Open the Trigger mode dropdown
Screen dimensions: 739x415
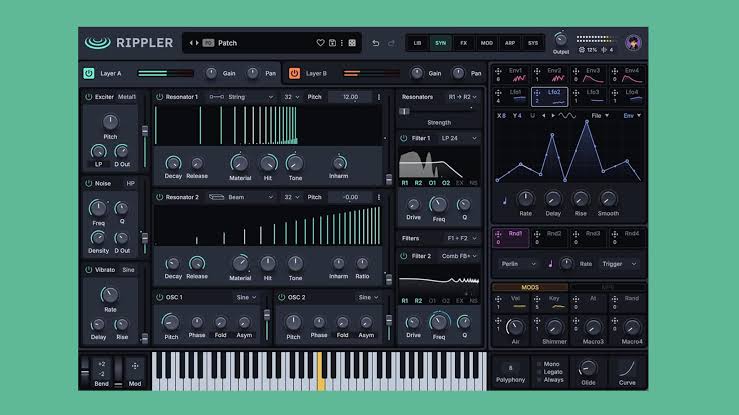[x=619, y=264]
